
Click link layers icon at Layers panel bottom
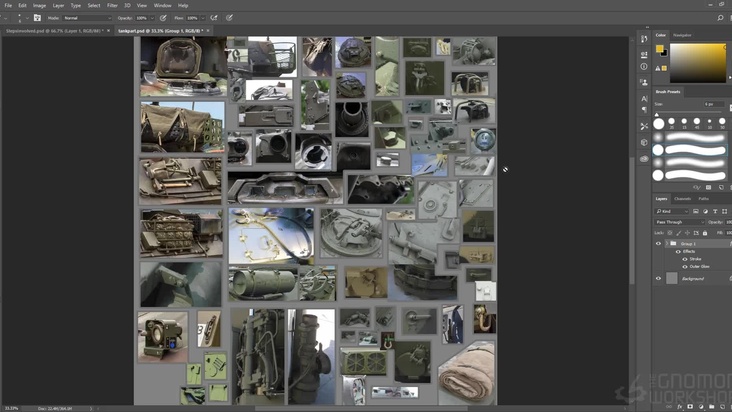669,407
